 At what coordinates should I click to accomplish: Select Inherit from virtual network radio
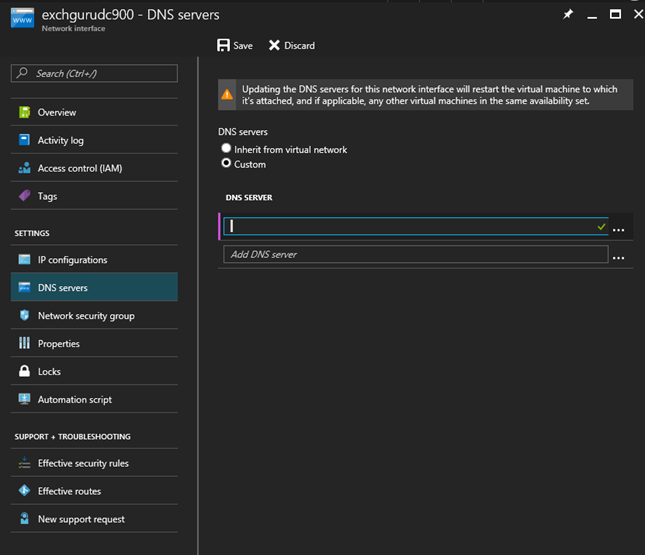tap(226, 148)
